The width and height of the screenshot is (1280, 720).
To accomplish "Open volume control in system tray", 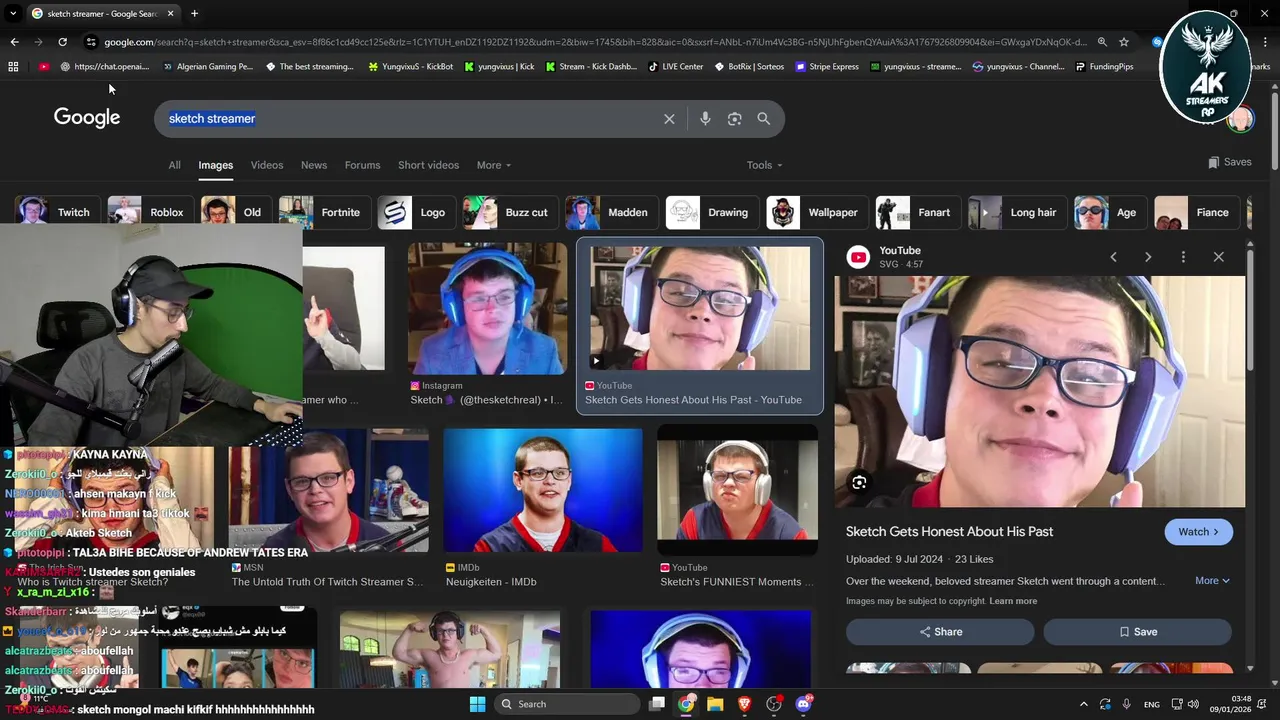I will 1193,704.
